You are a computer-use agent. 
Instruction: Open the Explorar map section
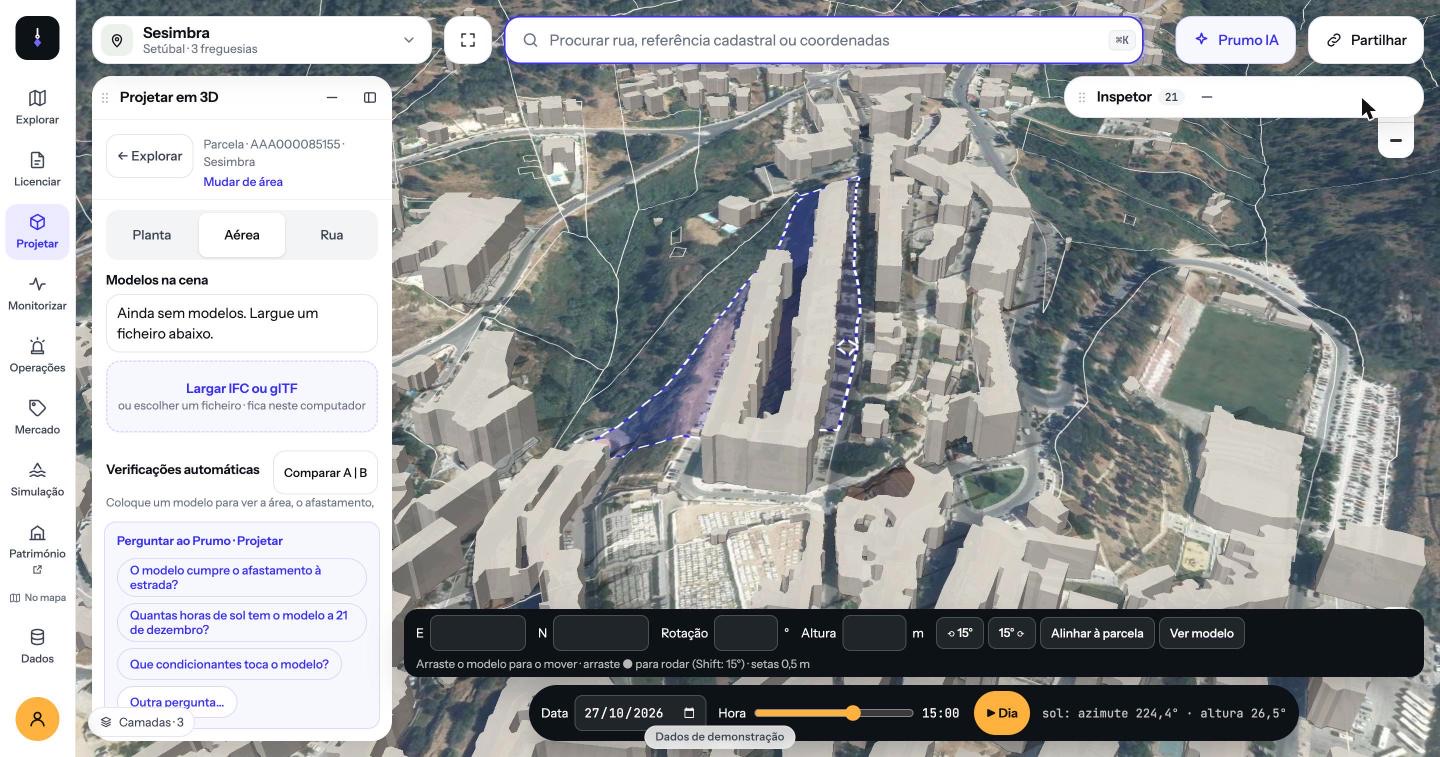click(x=37, y=108)
